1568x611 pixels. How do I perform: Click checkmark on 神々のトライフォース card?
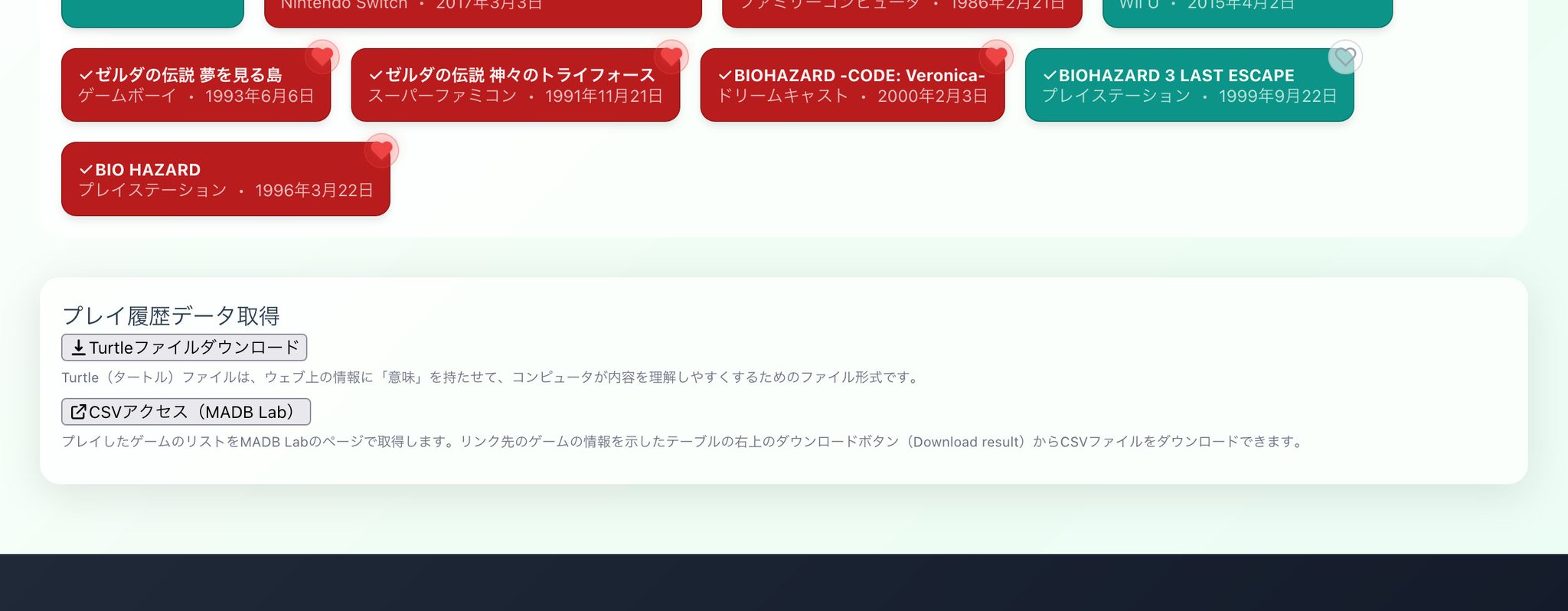pos(376,75)
